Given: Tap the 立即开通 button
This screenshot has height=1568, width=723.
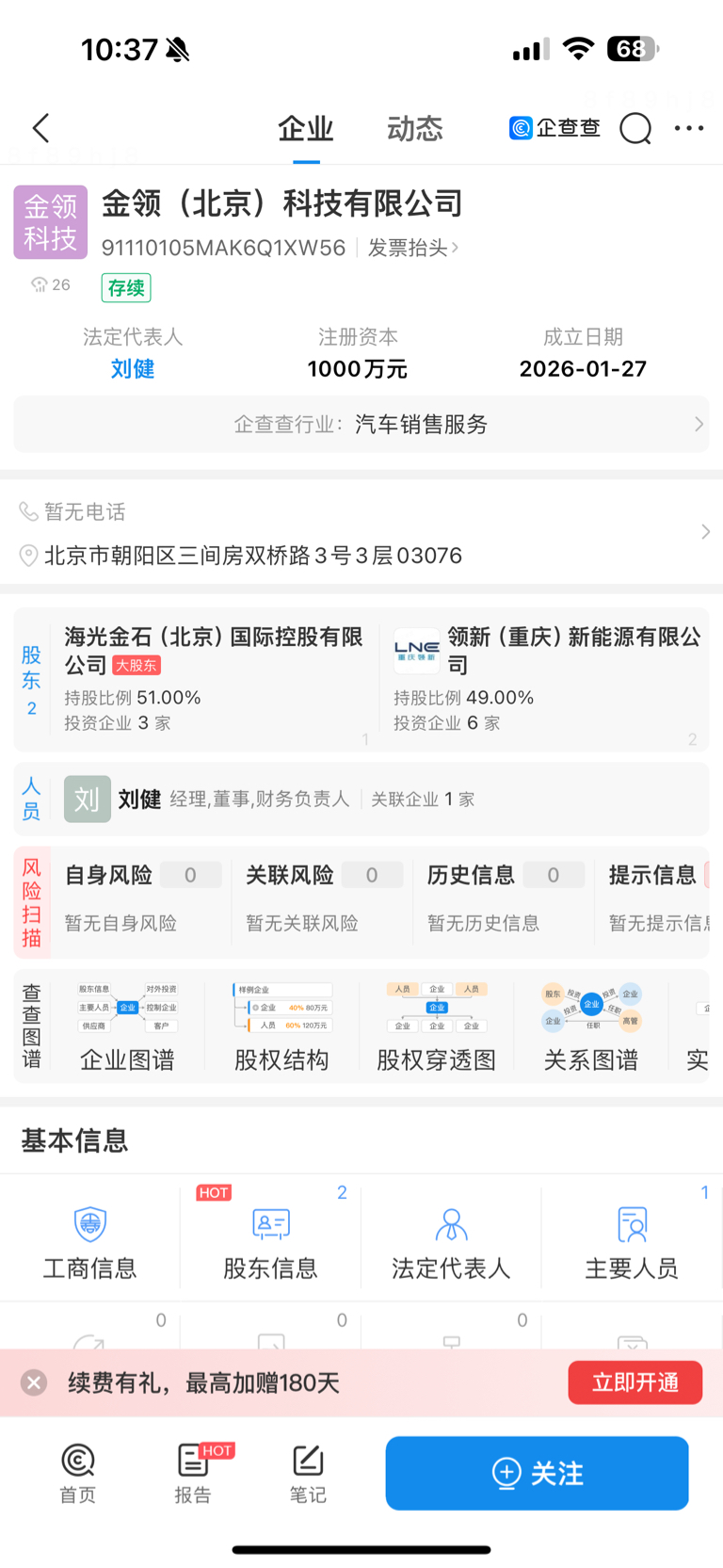Looking at the screenshot, I should pos(635,1382).
